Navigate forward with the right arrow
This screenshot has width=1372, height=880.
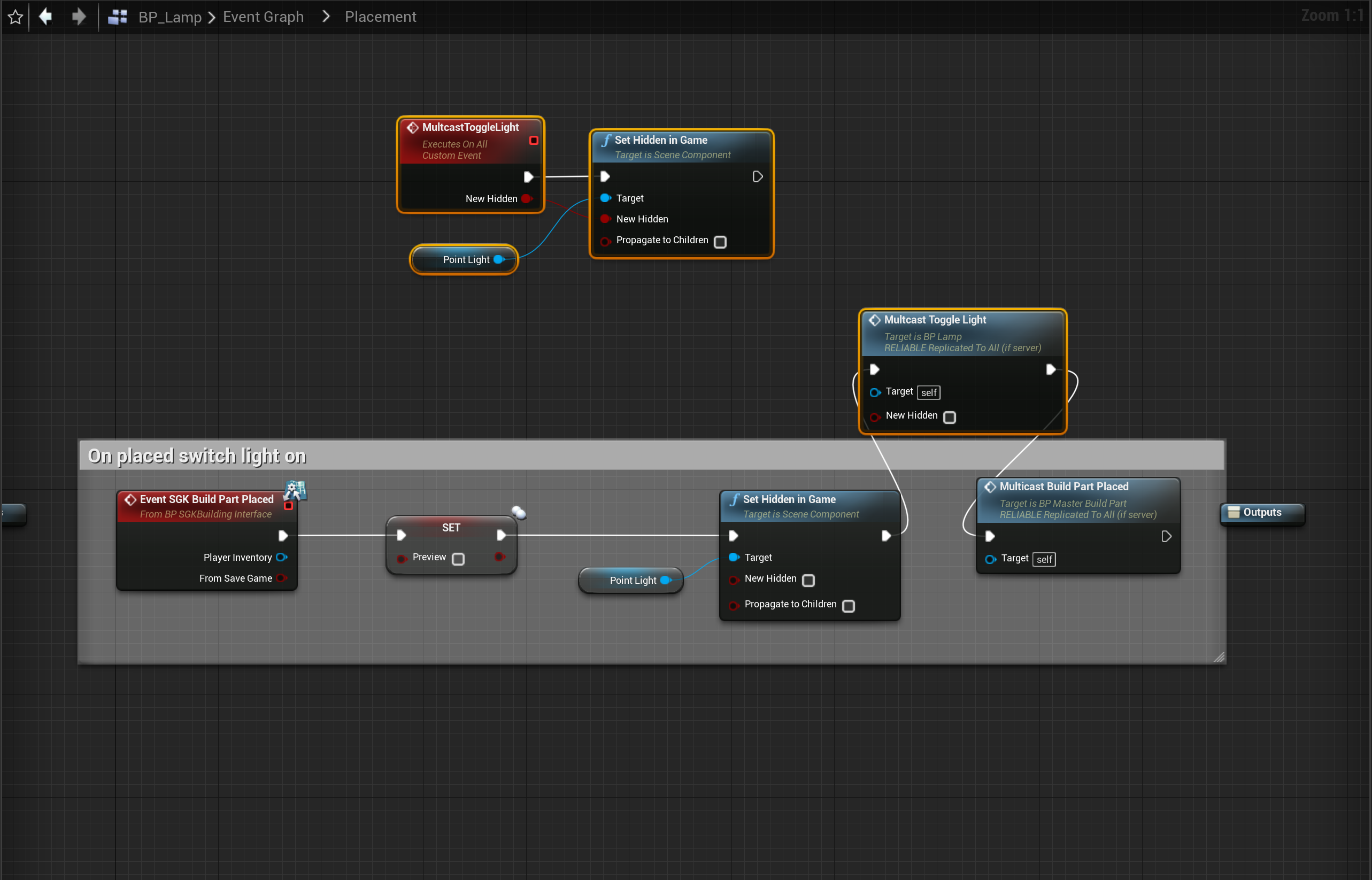[79, 17]
